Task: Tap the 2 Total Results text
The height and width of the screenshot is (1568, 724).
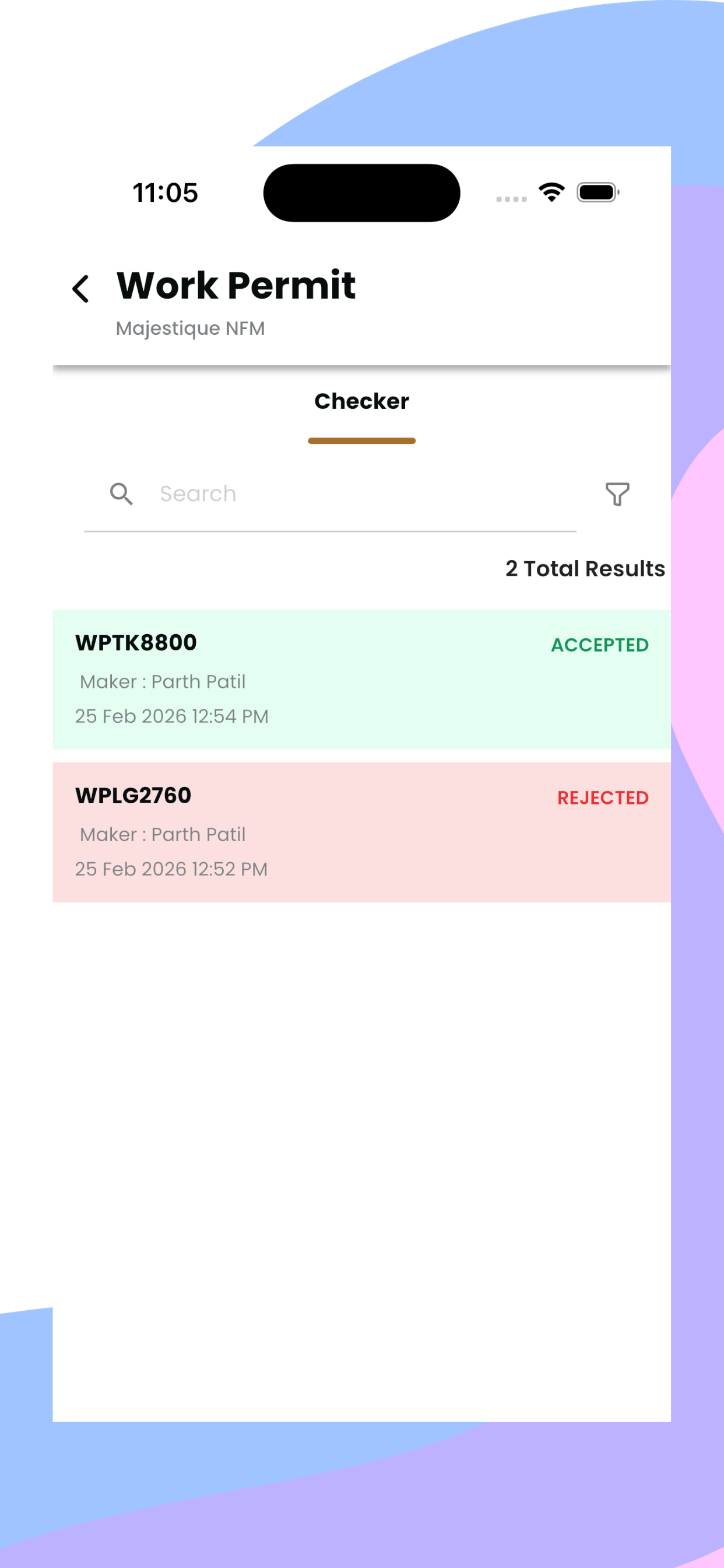Action: pos(585,569)
